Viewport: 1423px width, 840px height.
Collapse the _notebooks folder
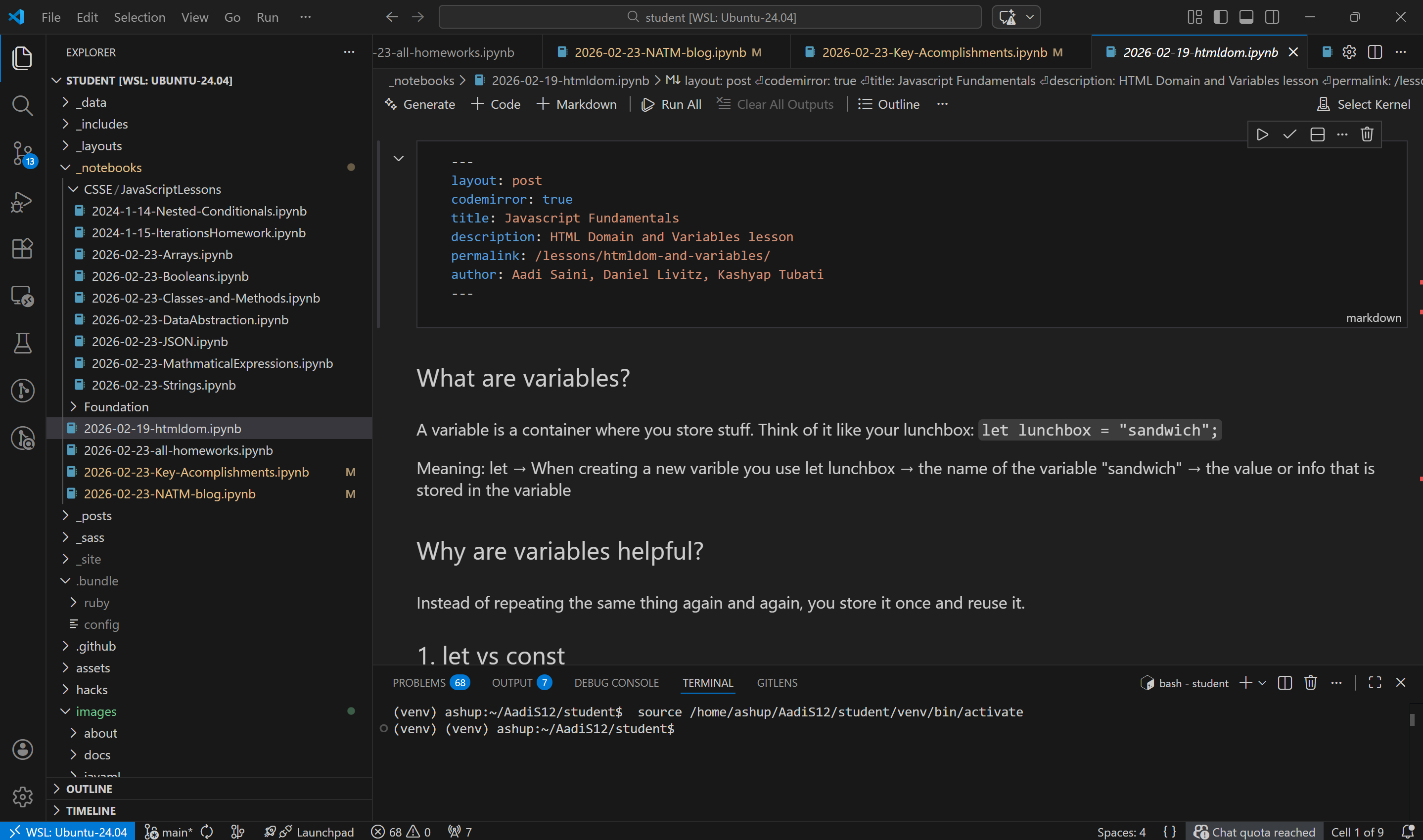click(x=66, y=168)
